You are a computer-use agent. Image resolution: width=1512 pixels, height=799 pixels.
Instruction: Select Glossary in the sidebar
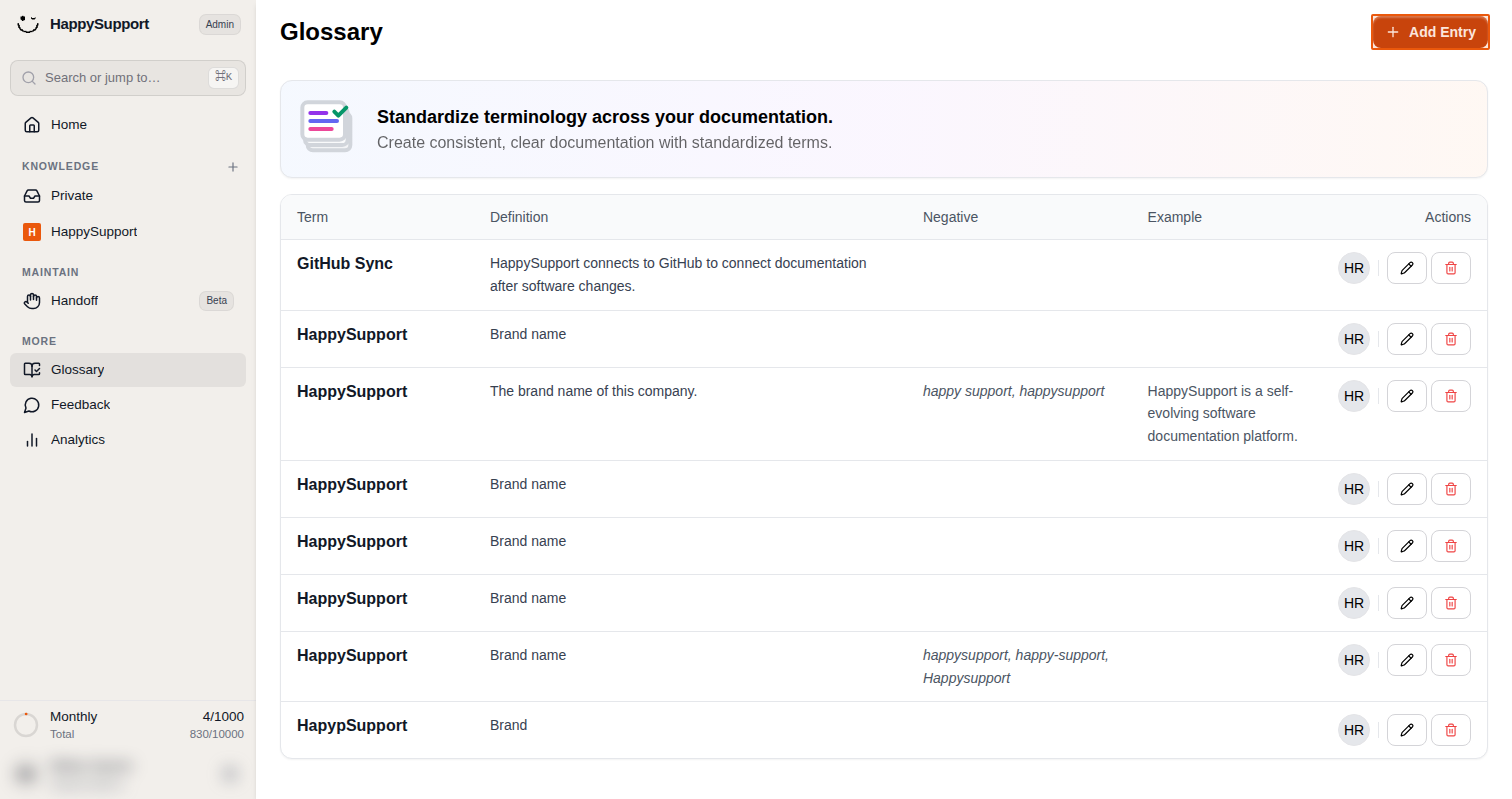(x=128, y=370)
